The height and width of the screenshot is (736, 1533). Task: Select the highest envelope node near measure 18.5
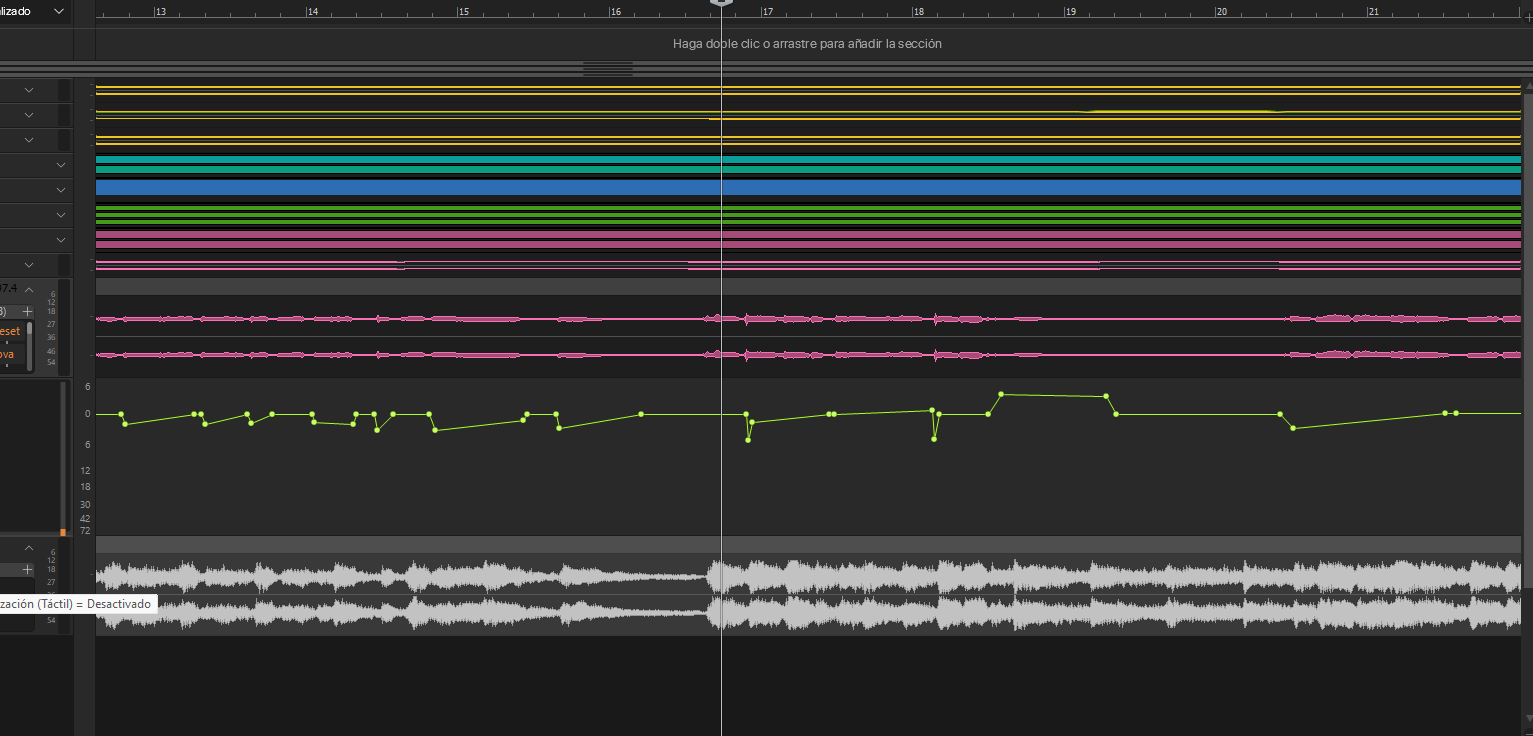(x=1001, y=394)
